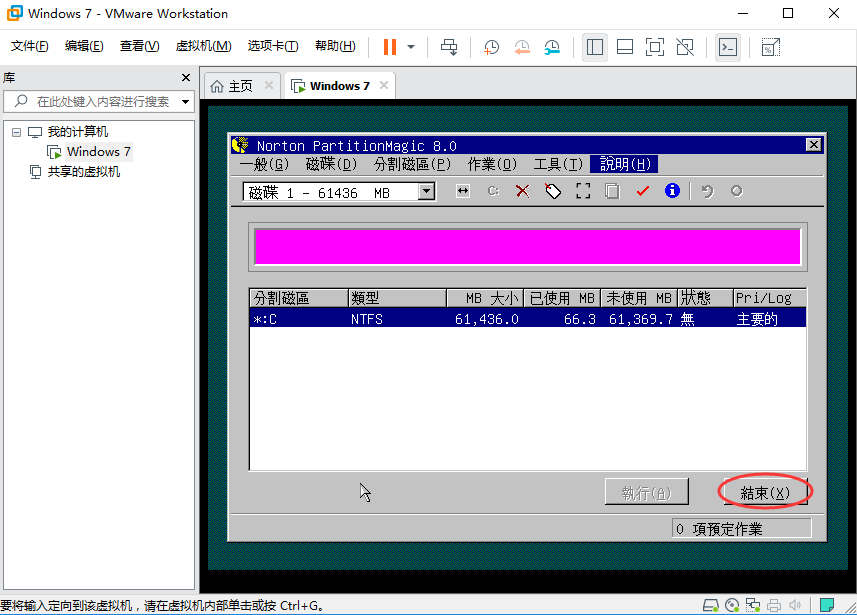
Task: Open the 编辑(E) menu
Action: (x=84, y=46)
